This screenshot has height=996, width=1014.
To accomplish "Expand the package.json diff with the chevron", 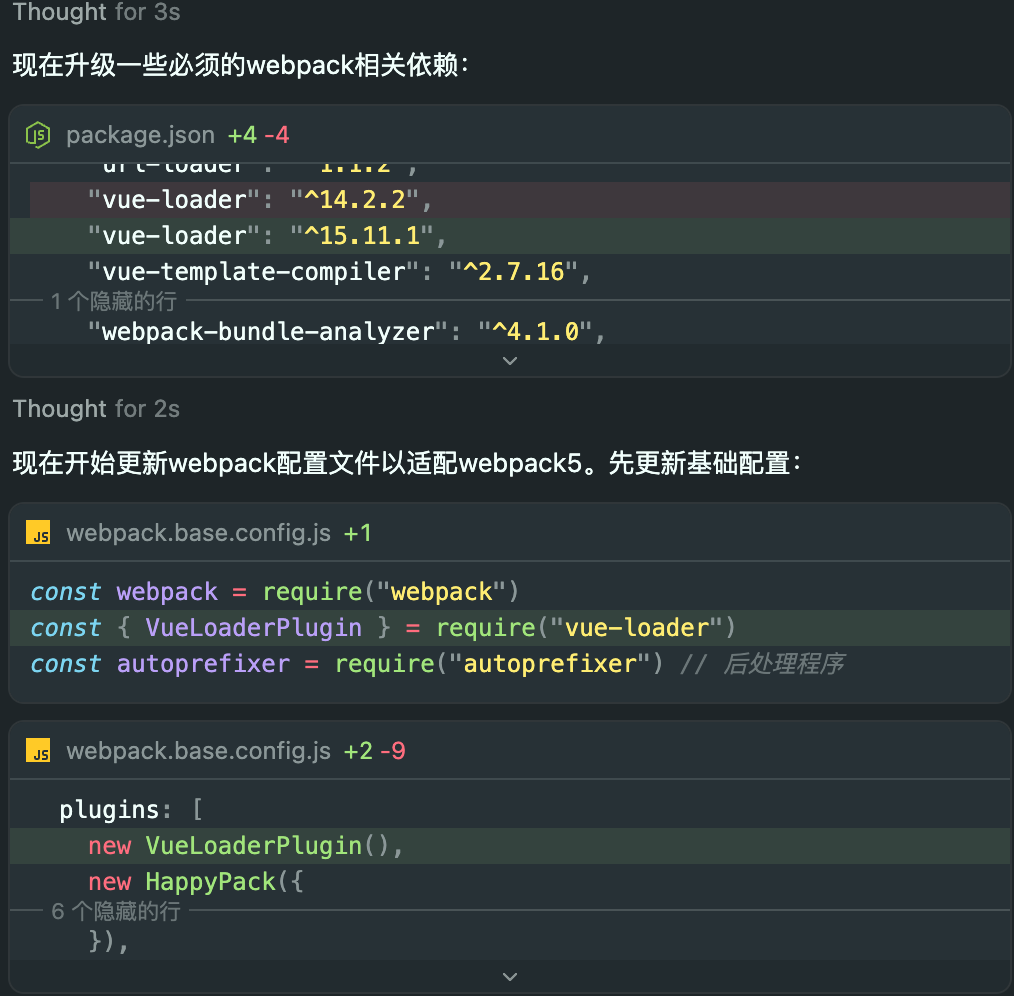I will [510, 360].
